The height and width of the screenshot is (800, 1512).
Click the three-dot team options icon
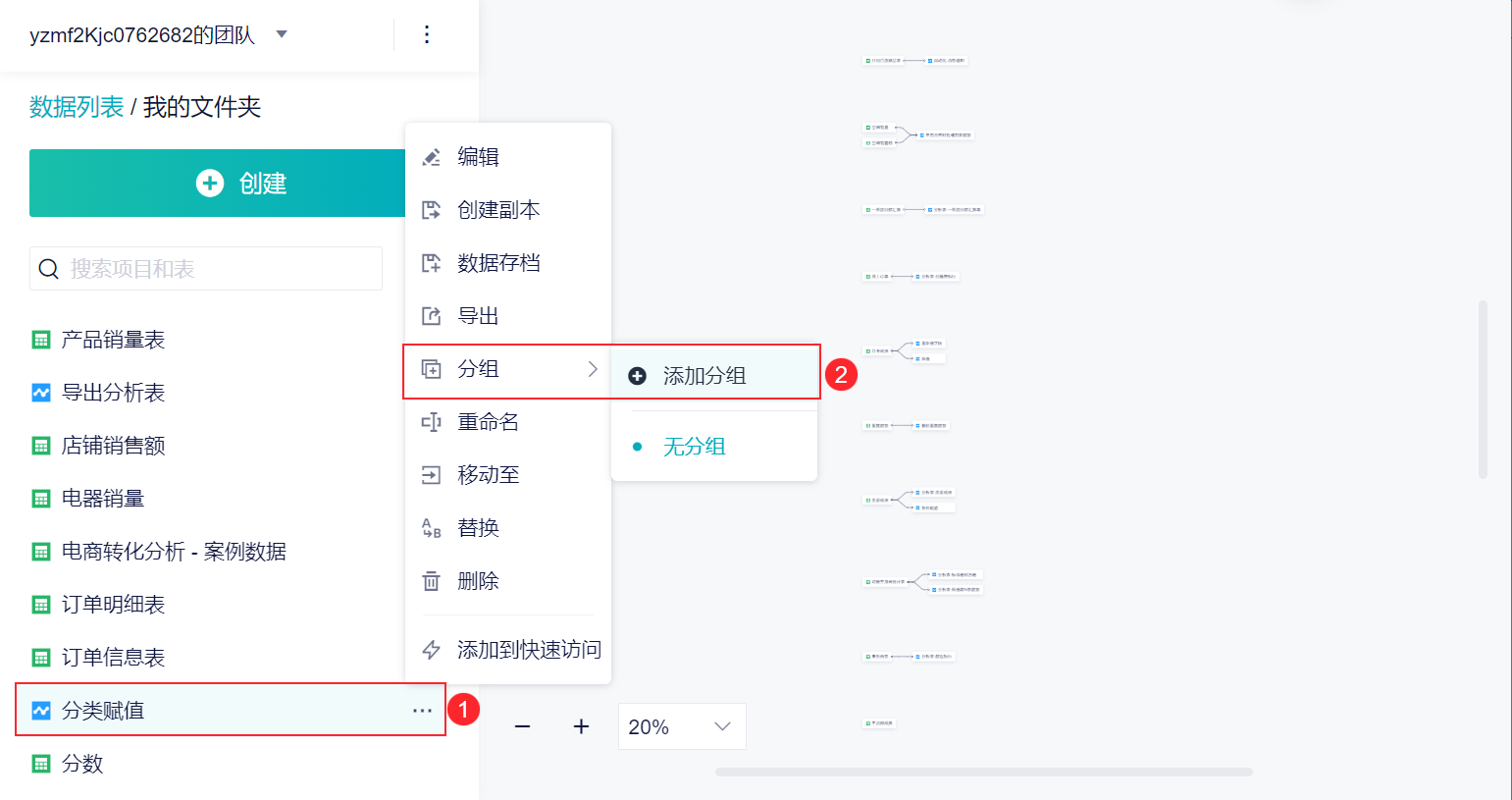[x=427, y=35]
